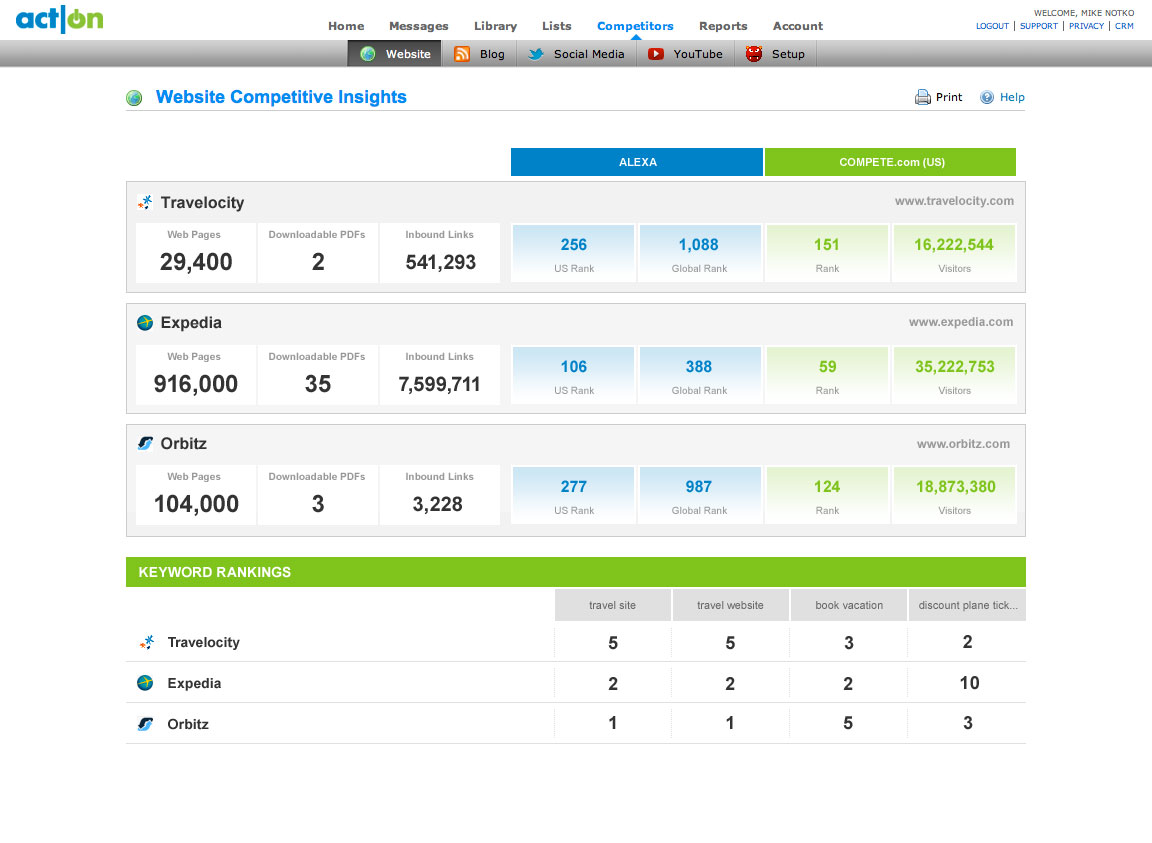This screenshot has width=1152, height=843.
Task: Click the Act-On logo
Action: 60,18
